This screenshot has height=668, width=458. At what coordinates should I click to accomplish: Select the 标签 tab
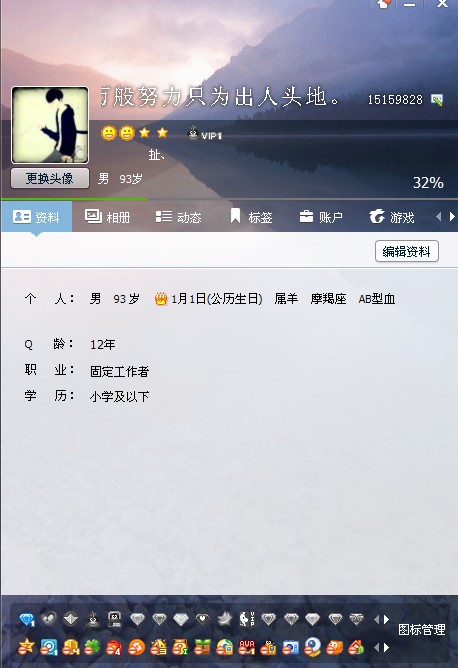[x=251, y=217]
